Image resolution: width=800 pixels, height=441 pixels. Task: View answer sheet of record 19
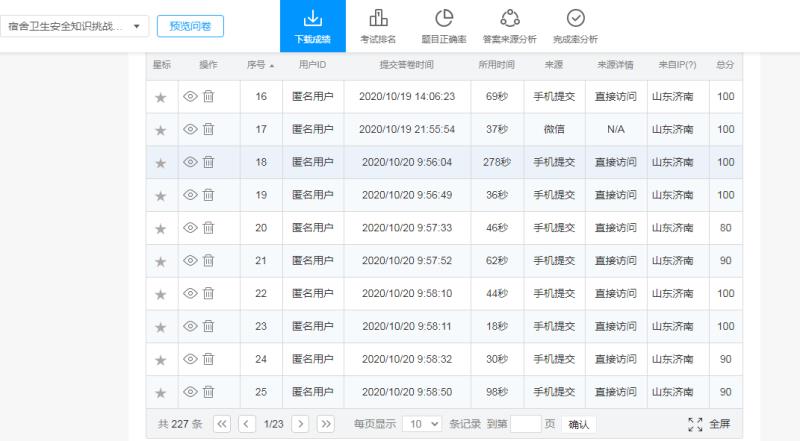click(x=190, y=194)
